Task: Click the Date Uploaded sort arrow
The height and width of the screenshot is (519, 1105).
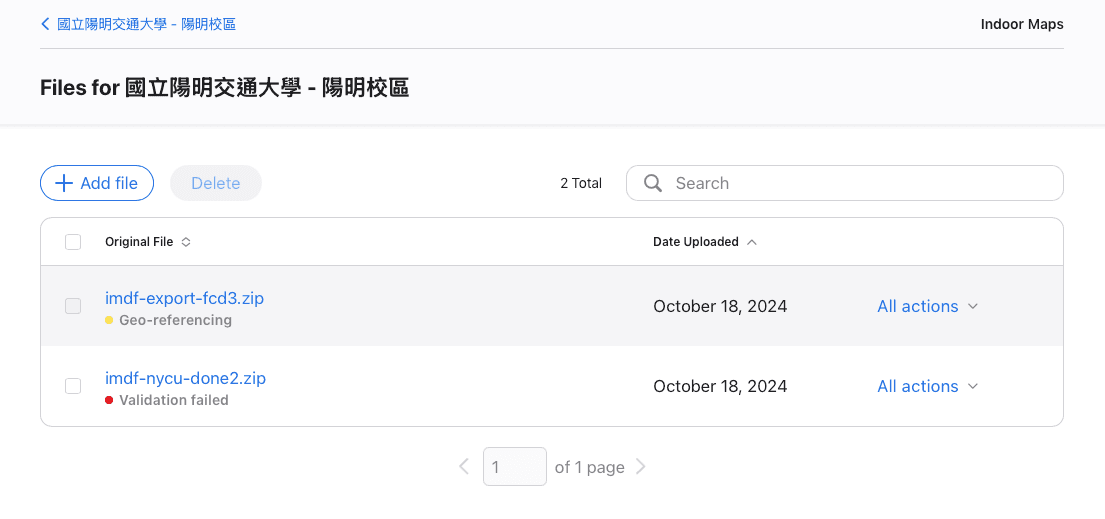Action: [752, 242]
